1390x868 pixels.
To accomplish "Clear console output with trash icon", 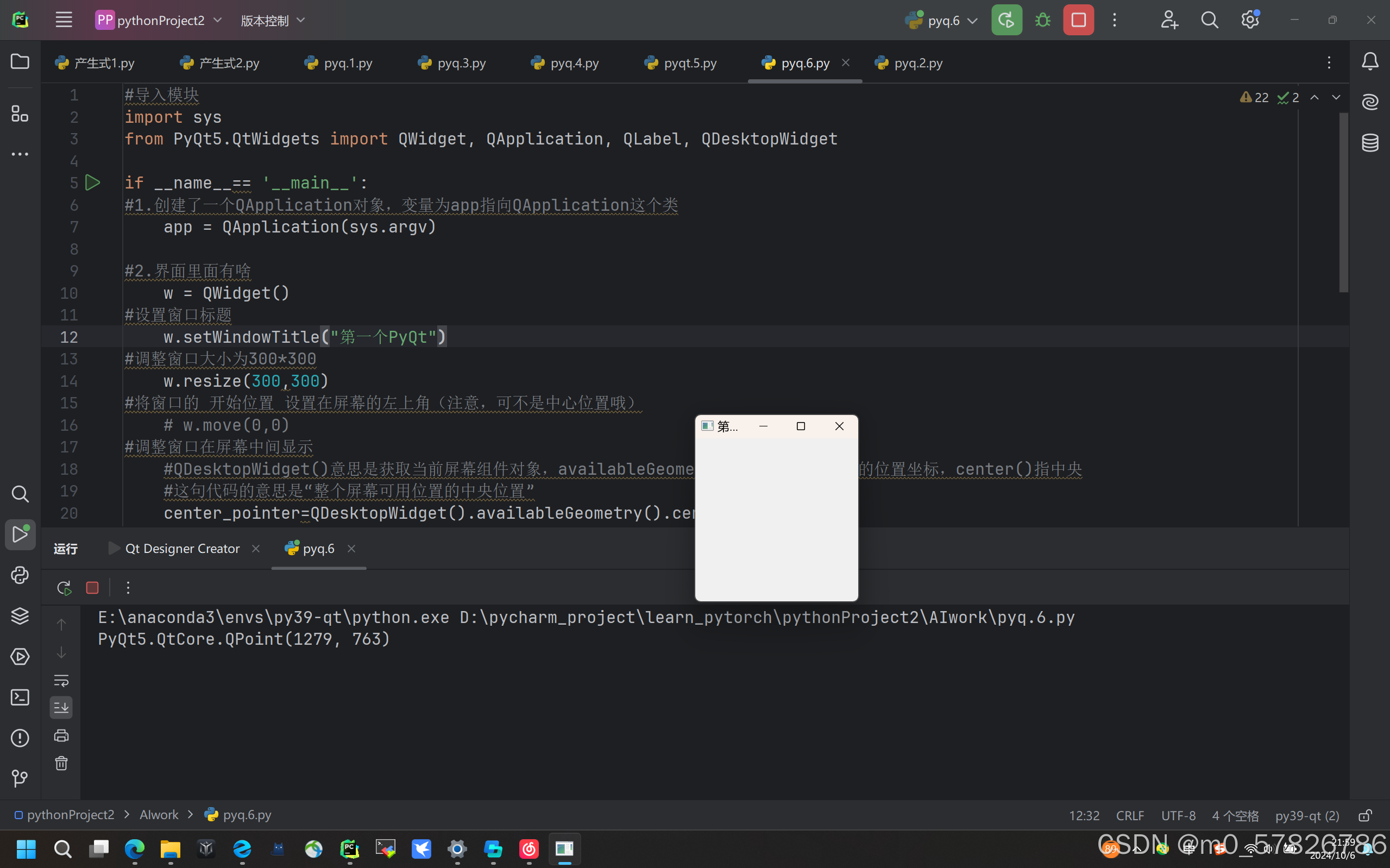I will point(61,763).
